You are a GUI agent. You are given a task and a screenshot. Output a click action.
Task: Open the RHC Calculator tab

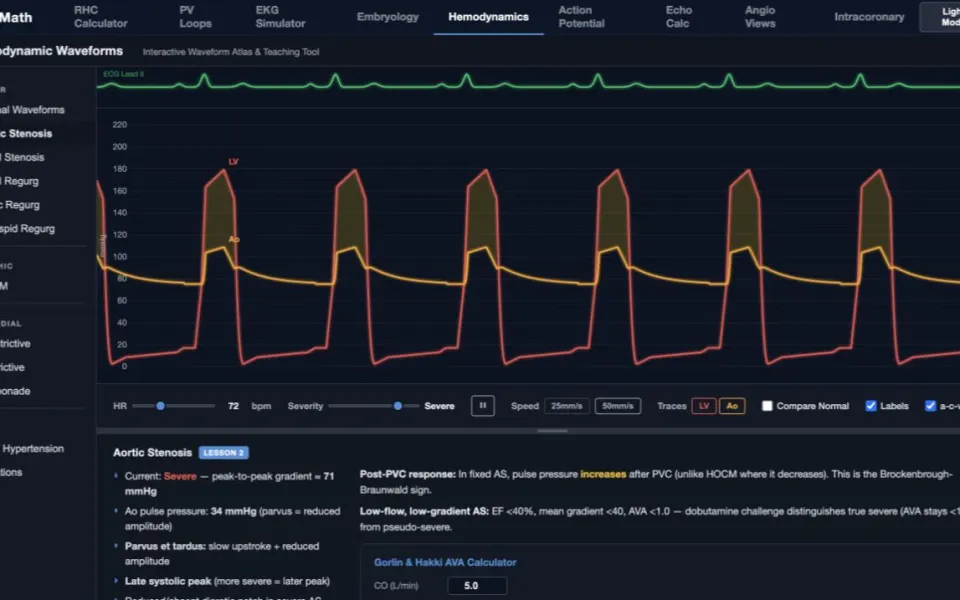(x=100, y=17)
